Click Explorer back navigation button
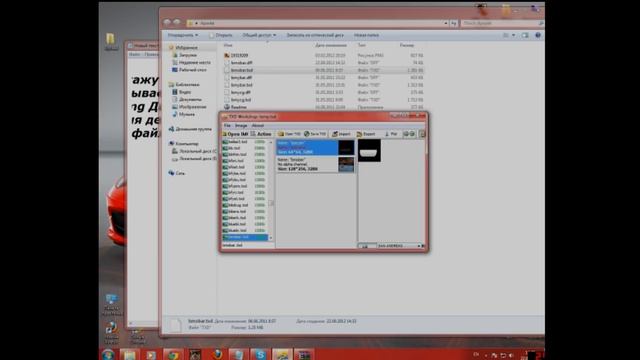This screenshot has height=360, width=640. click(x=167, y=22)
